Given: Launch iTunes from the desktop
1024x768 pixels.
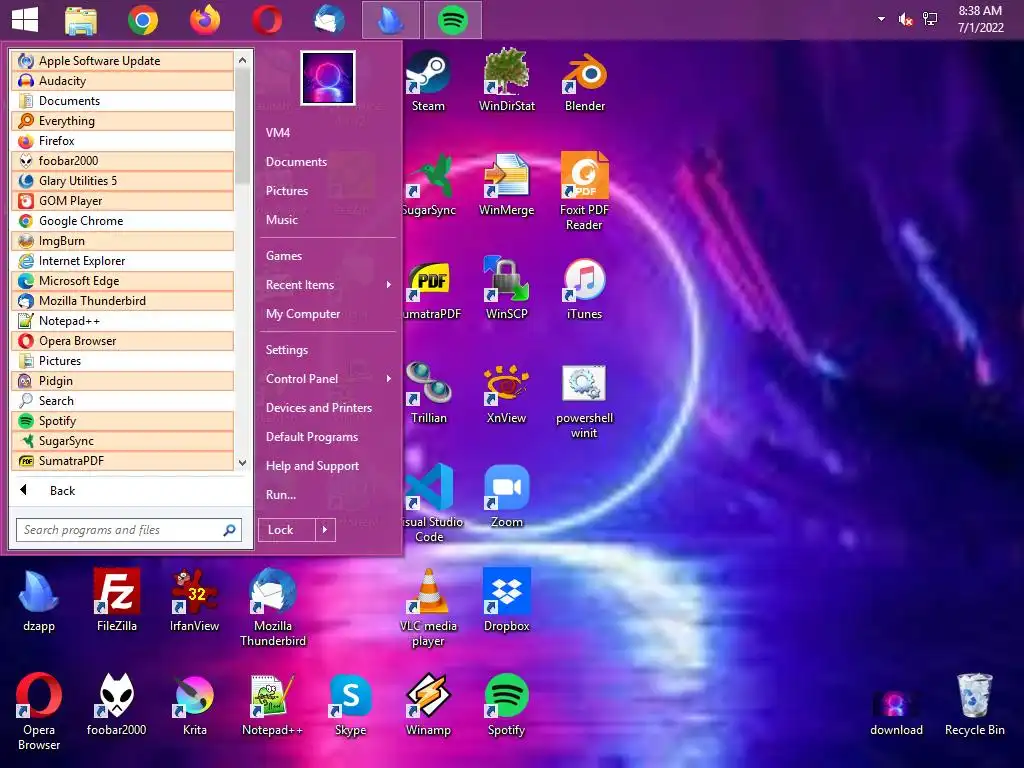Looking at the screenshot, I should [x=584, y=288].
